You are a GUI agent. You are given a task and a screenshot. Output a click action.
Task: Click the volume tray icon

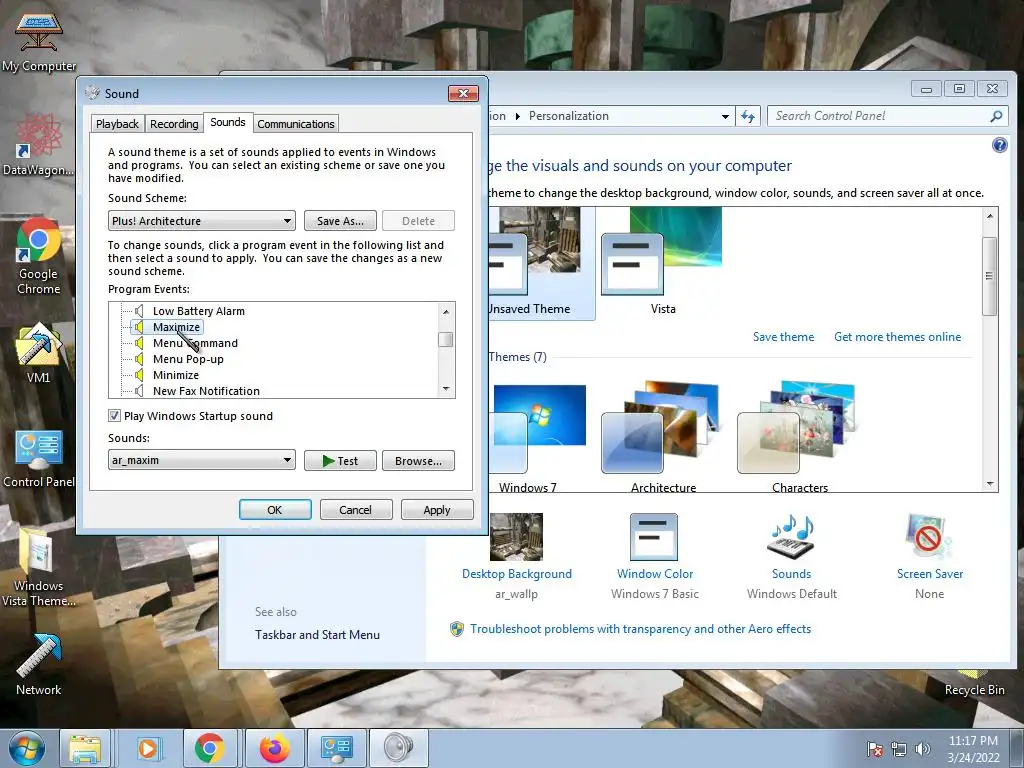923,749
